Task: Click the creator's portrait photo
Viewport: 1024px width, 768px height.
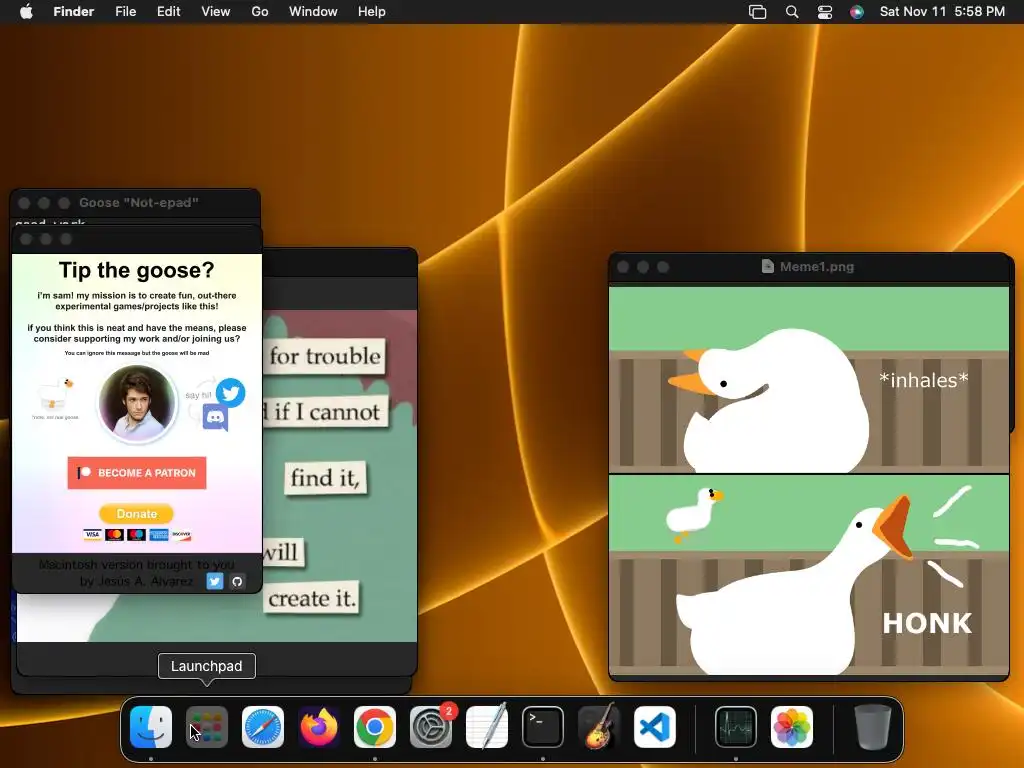Action: pos(137,403)
